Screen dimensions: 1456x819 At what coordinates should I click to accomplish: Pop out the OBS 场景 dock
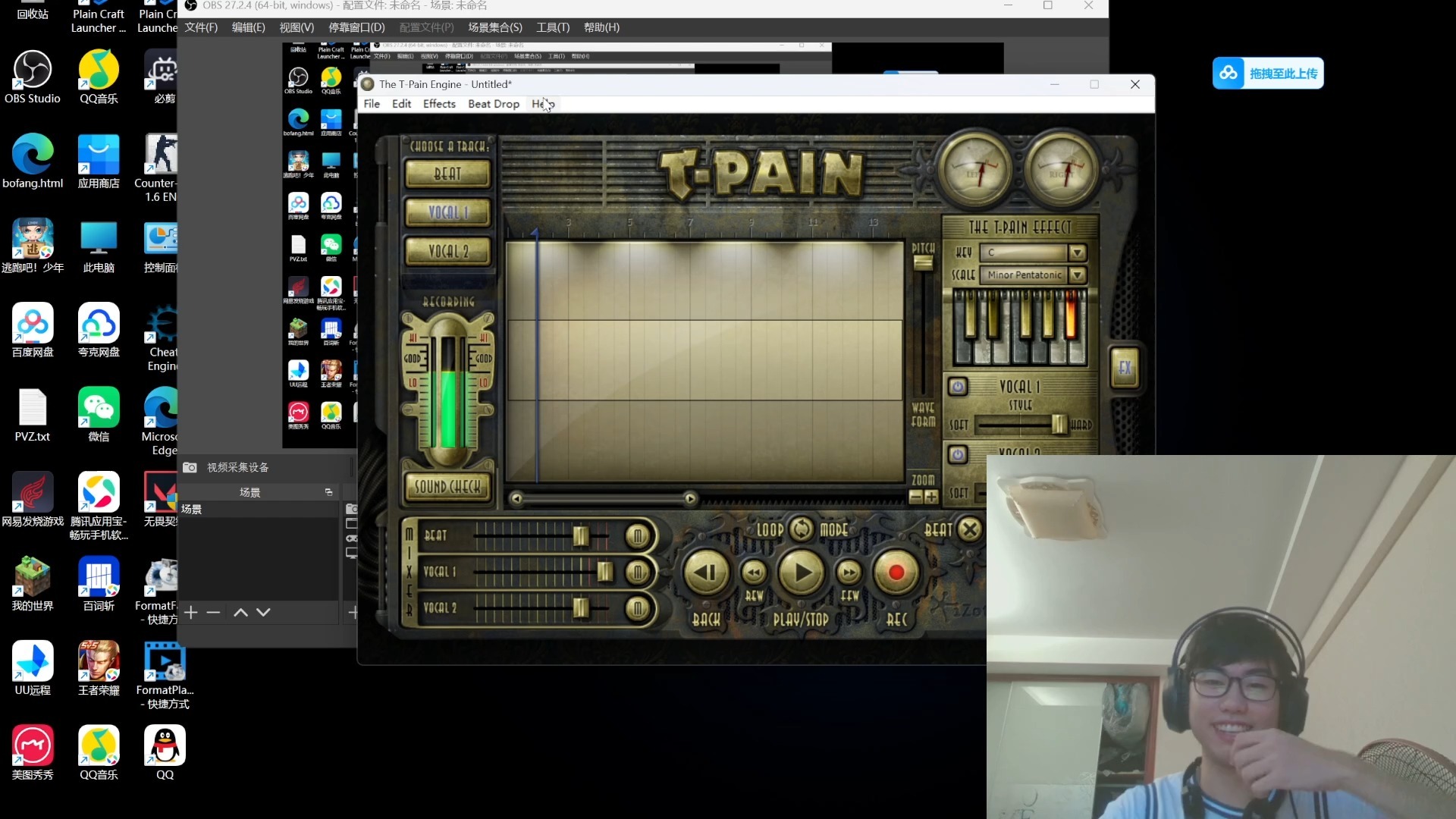click(328, 492)
